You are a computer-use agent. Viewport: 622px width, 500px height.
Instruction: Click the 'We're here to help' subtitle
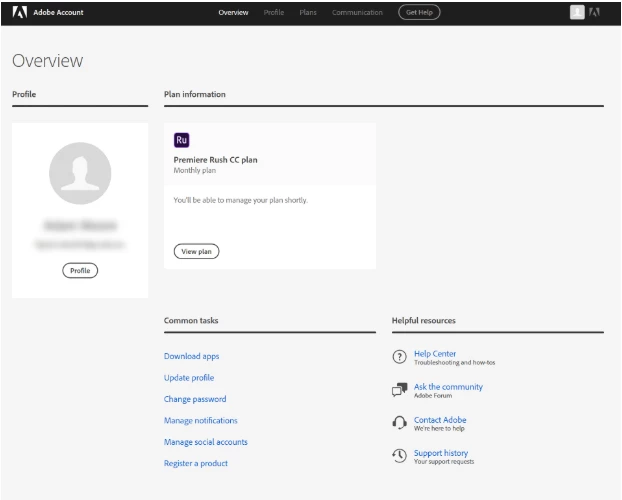pos(439,429)
